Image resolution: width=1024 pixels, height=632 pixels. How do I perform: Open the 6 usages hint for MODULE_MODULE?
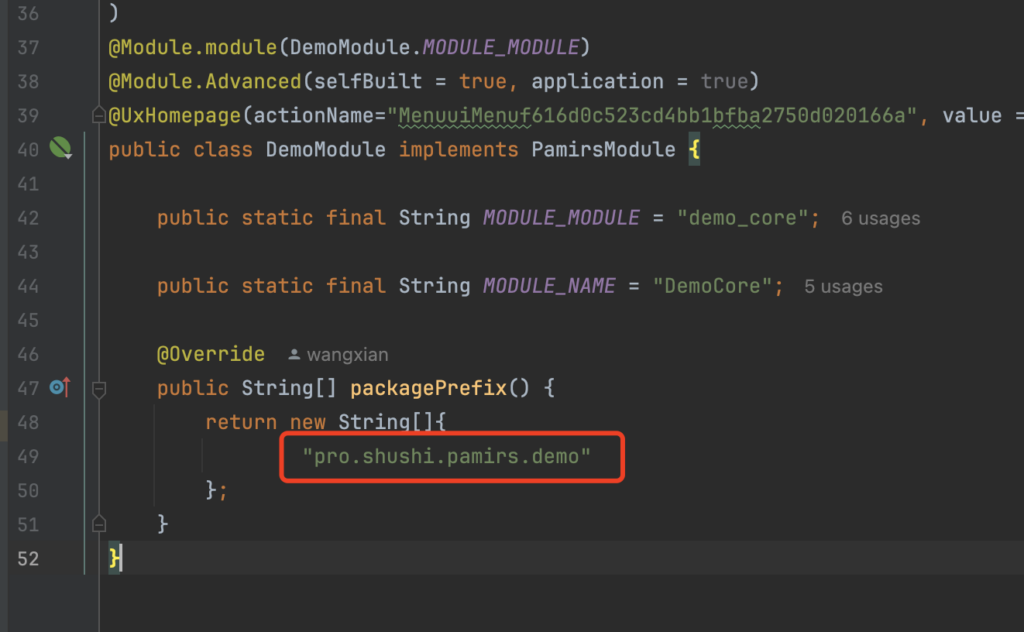[880, 218]
